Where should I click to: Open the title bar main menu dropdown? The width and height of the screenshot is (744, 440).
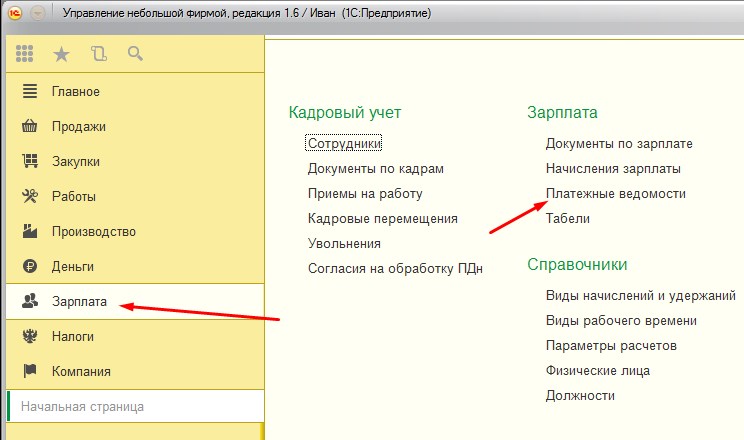[38, 14]
